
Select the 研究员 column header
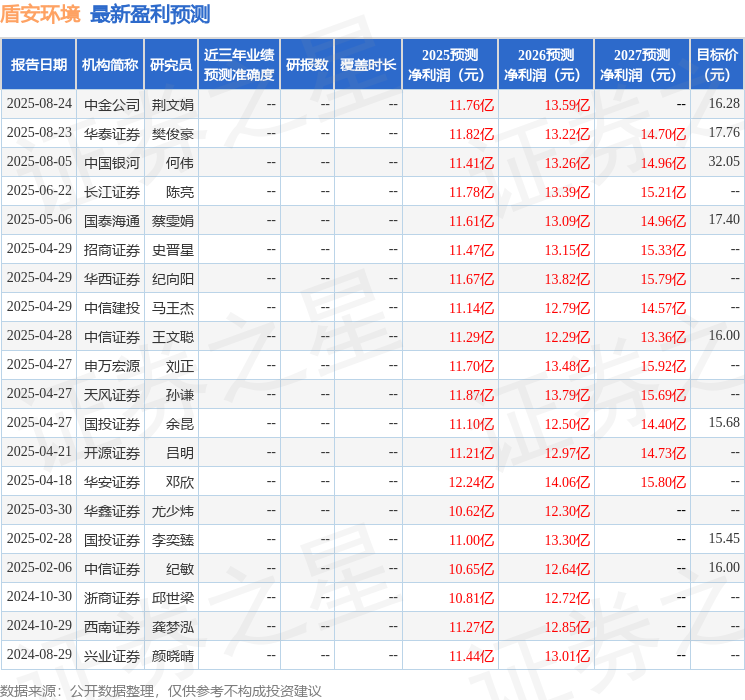pyautogui.click(x=171, y=65)
